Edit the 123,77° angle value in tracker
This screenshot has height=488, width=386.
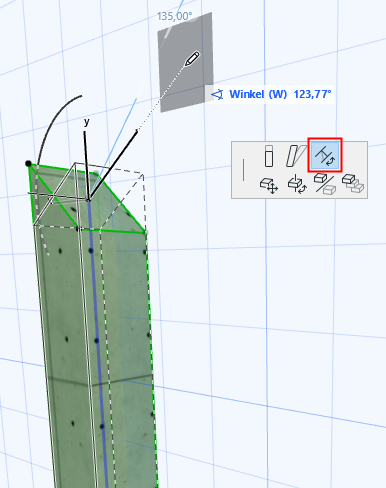point(312,94)
